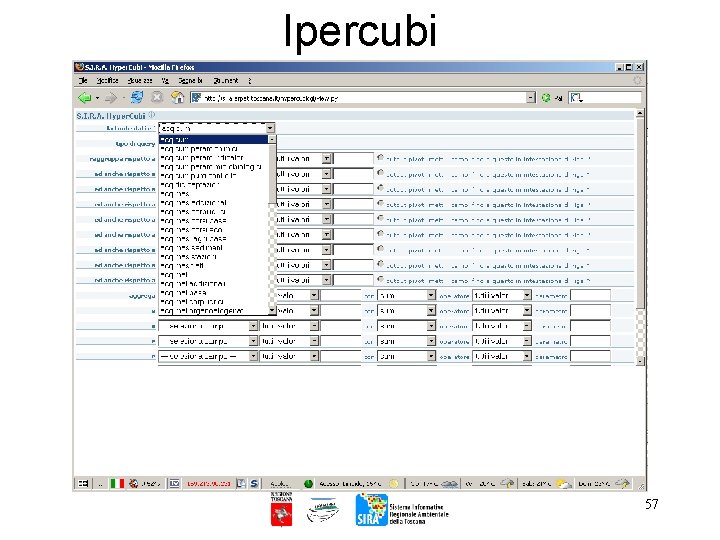Click the greyed-out stop loading icon
Viewport: 720px width, 540px height.
click(157, 97)
